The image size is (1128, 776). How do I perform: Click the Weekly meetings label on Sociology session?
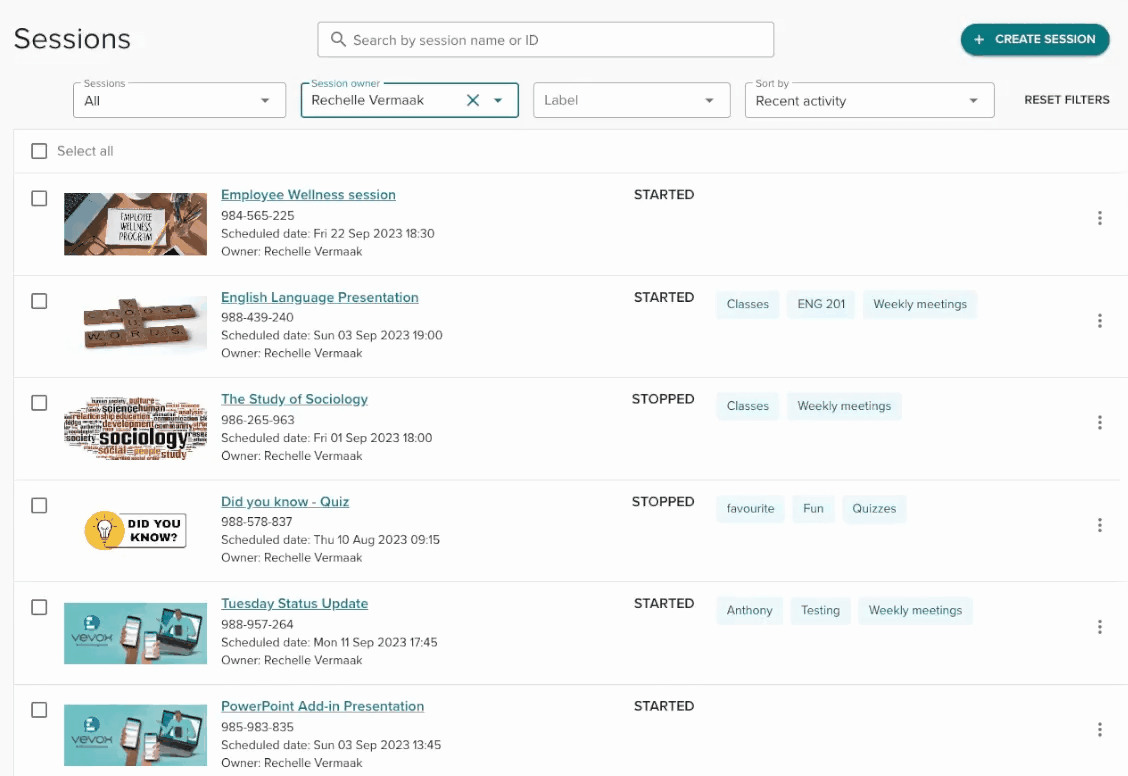pyautogui.click(x=843, y=406)
